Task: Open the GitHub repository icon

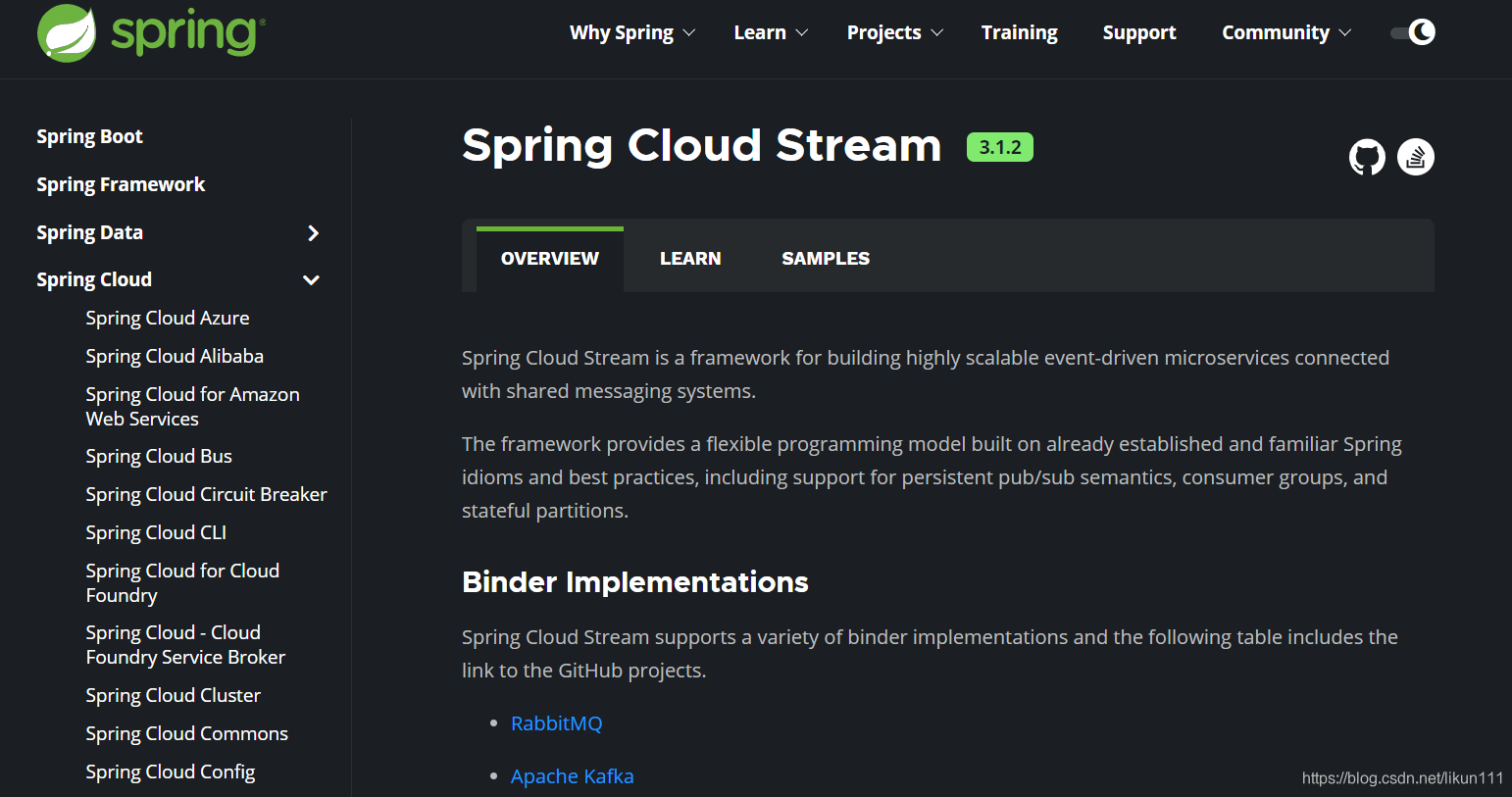Action: pyautogui.click(x=1367, y=157)
